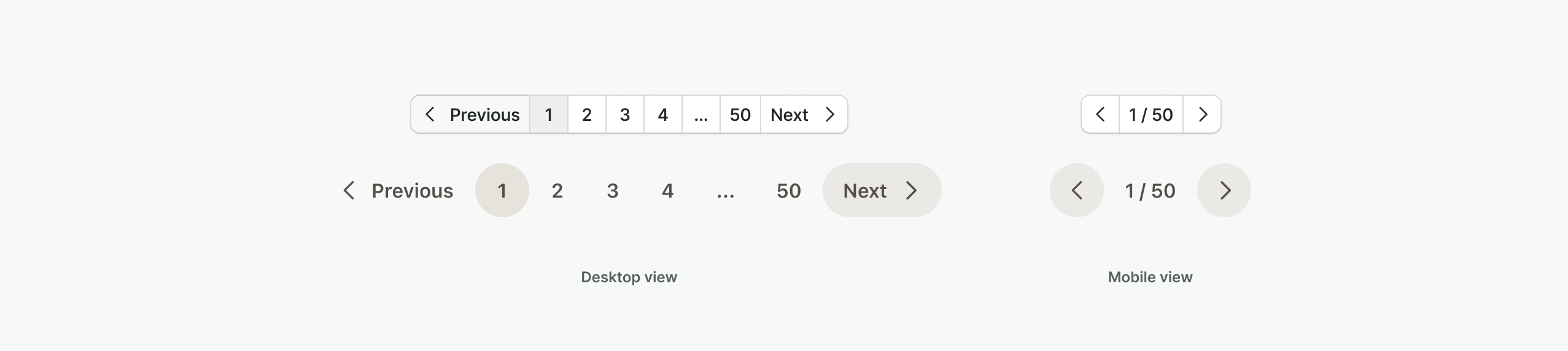Expand the ellipsis in pill-style pagination
The width and height of the screenshot is (1568, 351).
pos(725,190)
